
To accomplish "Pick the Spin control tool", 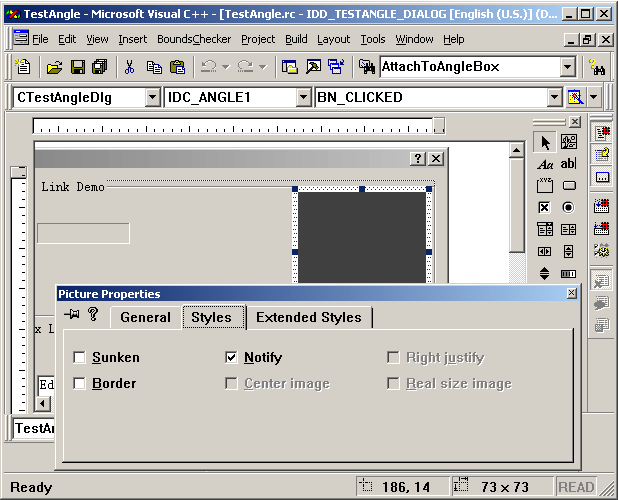I will pyautogui.click(x=544, y=273).
